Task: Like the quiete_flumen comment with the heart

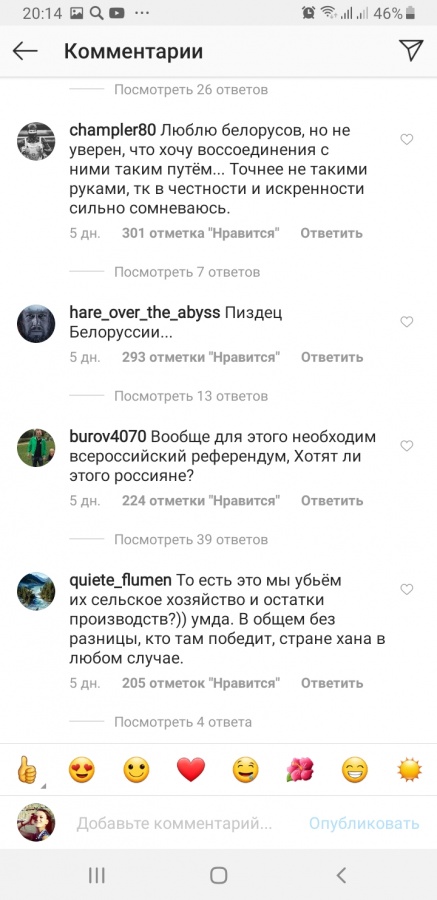Action: (x=407, y=589)
